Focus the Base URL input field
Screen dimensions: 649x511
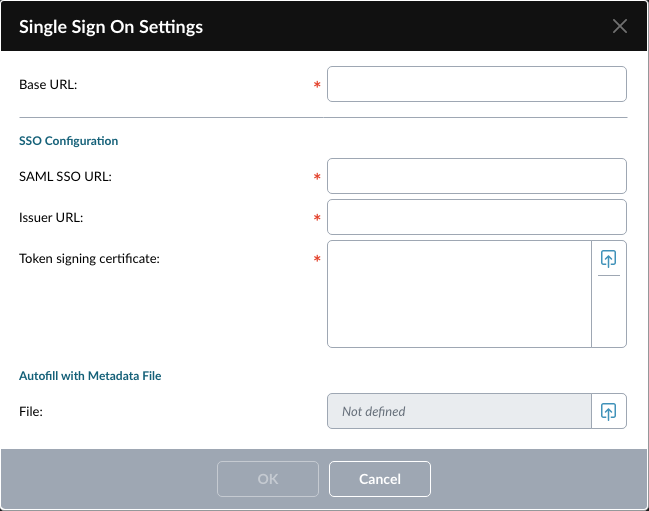coord(476,84)
